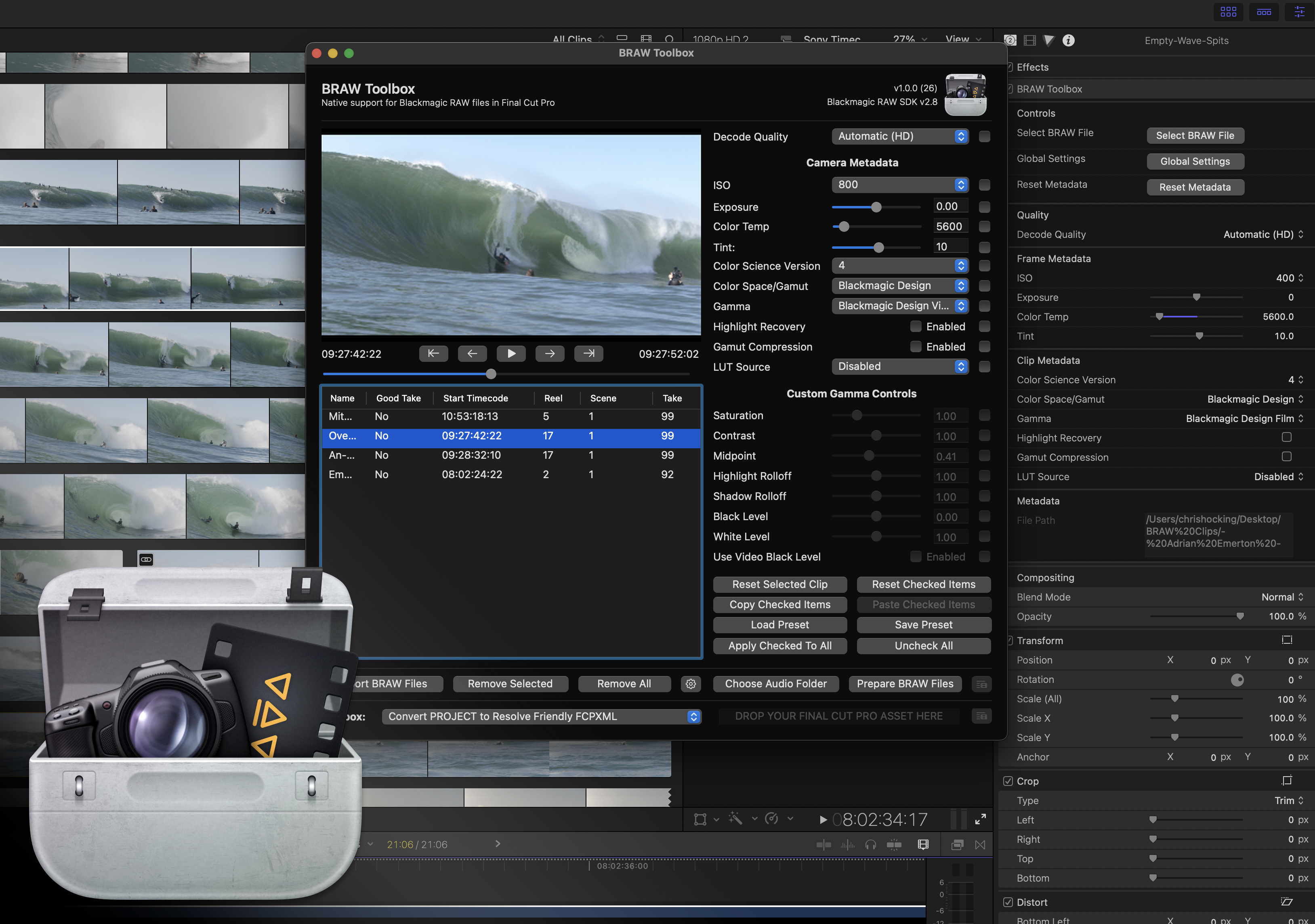Select the Transform tool in the viewer toolbar
Screen dimensions: 1315x924
[700, 819]
